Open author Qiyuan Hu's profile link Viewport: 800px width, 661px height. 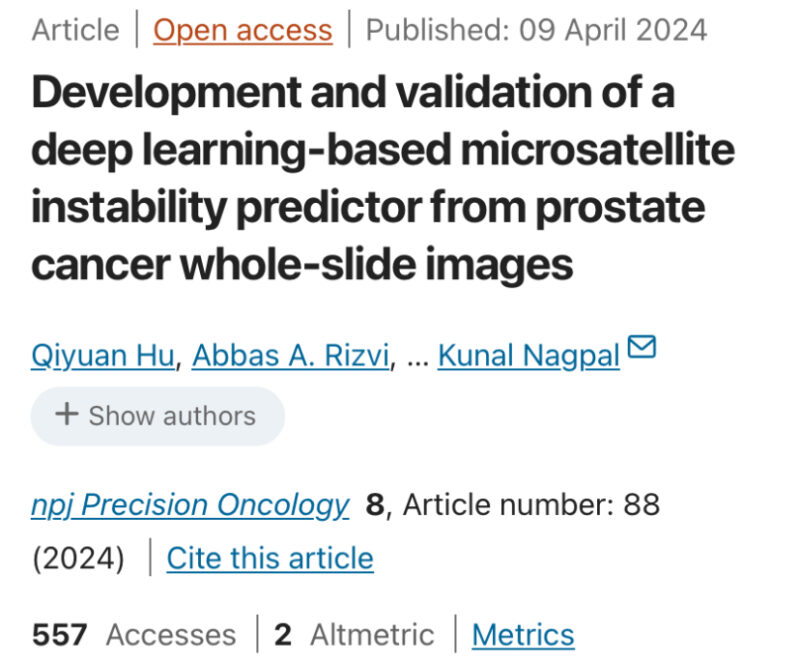[103, 355]
